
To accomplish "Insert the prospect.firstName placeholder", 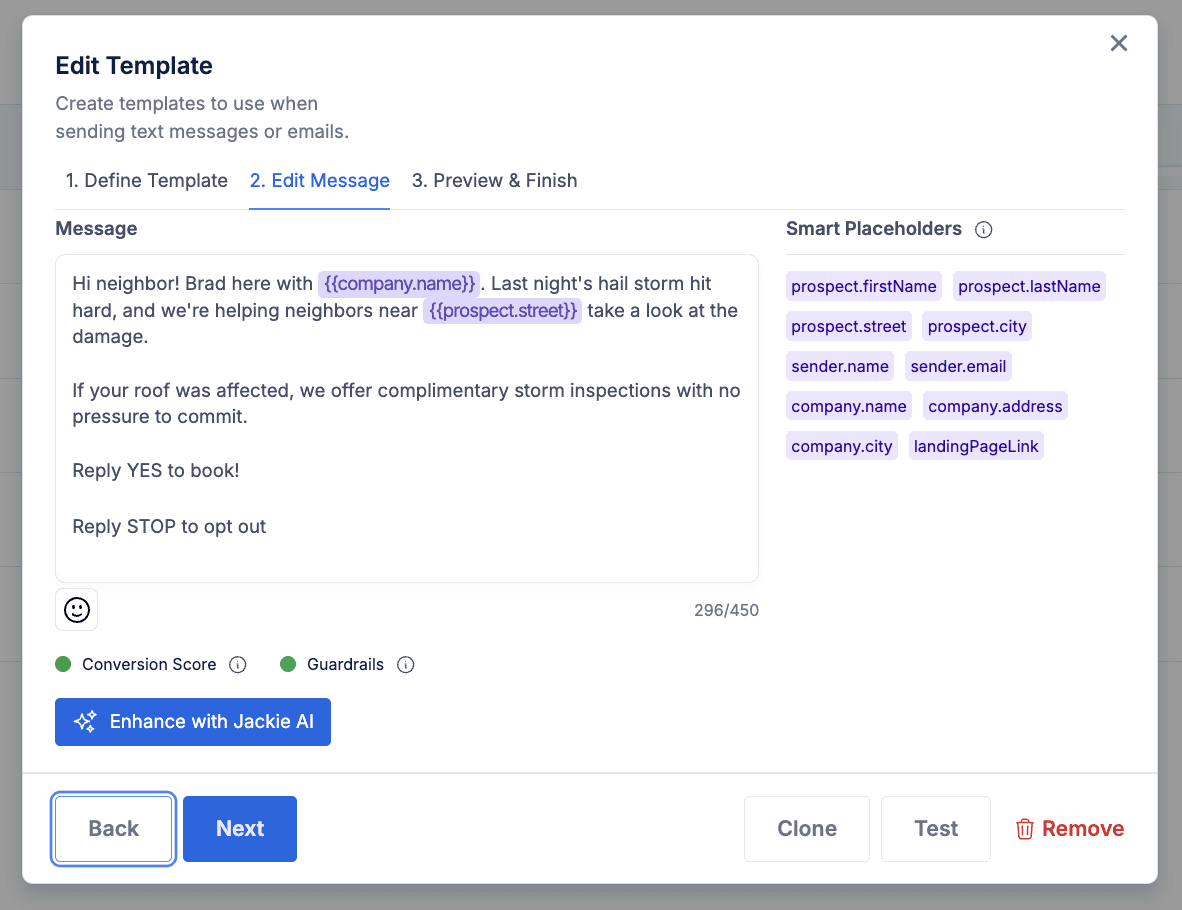I will click(864, 286).
